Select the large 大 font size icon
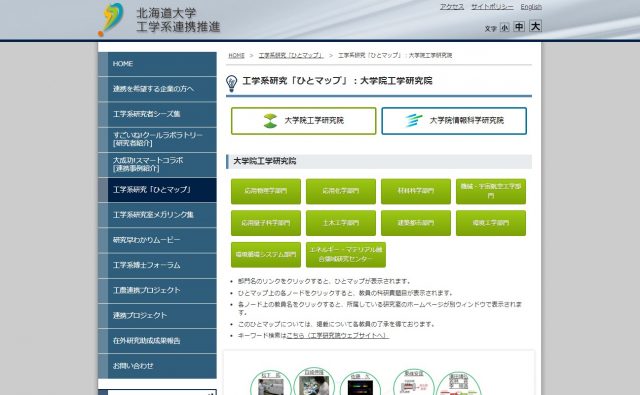Screen dimensions: 640x395 [x=535, y=26]
